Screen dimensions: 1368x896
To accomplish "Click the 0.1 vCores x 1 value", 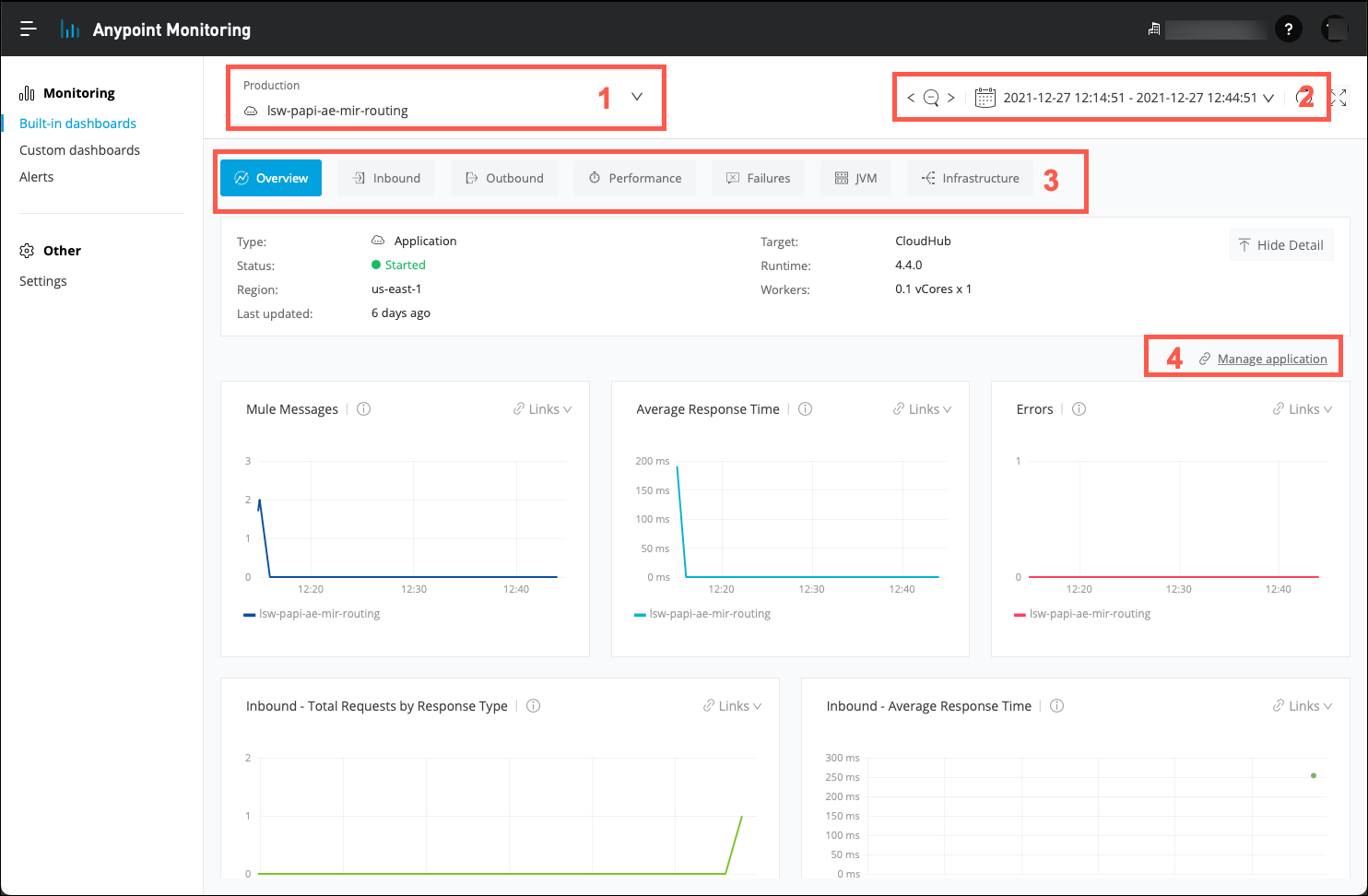I will 934,289.
